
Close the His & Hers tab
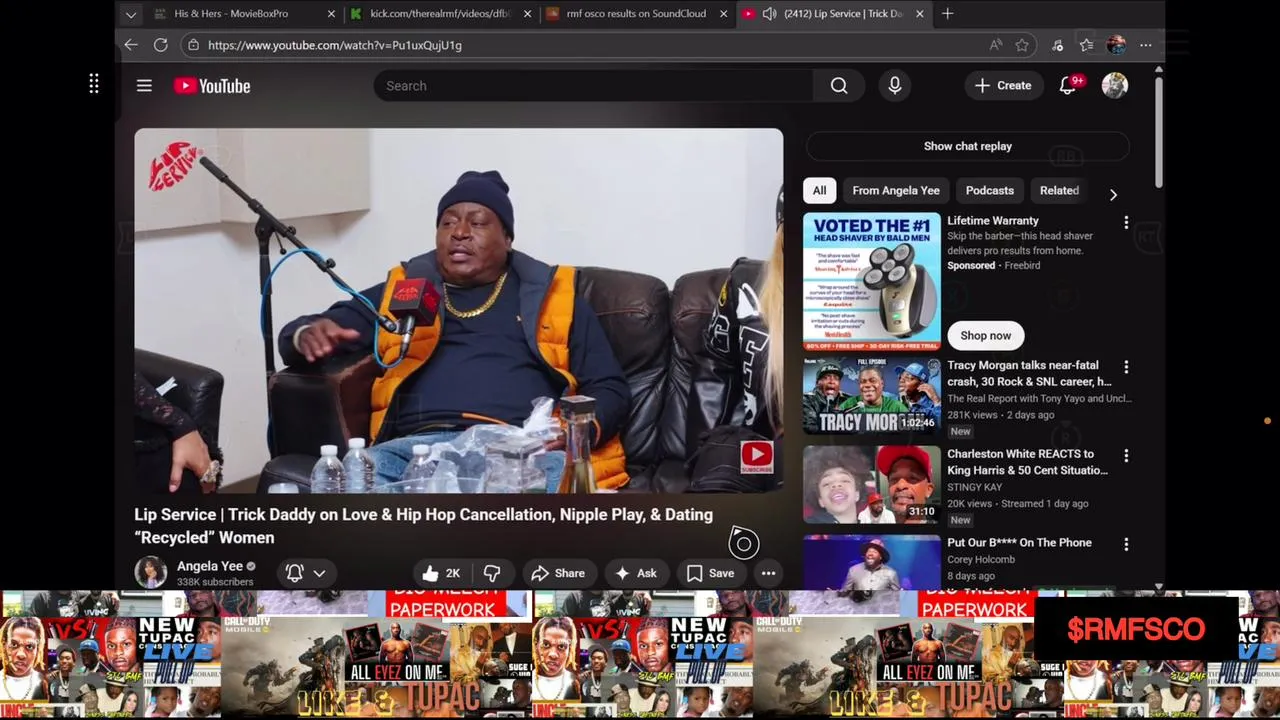point(331,14)
